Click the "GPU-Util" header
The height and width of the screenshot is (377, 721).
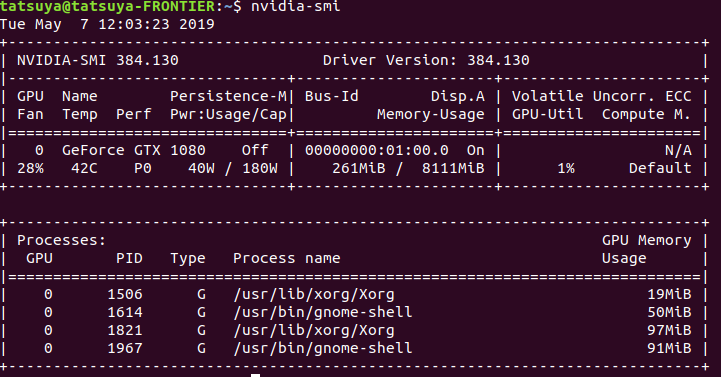(548, 114)
